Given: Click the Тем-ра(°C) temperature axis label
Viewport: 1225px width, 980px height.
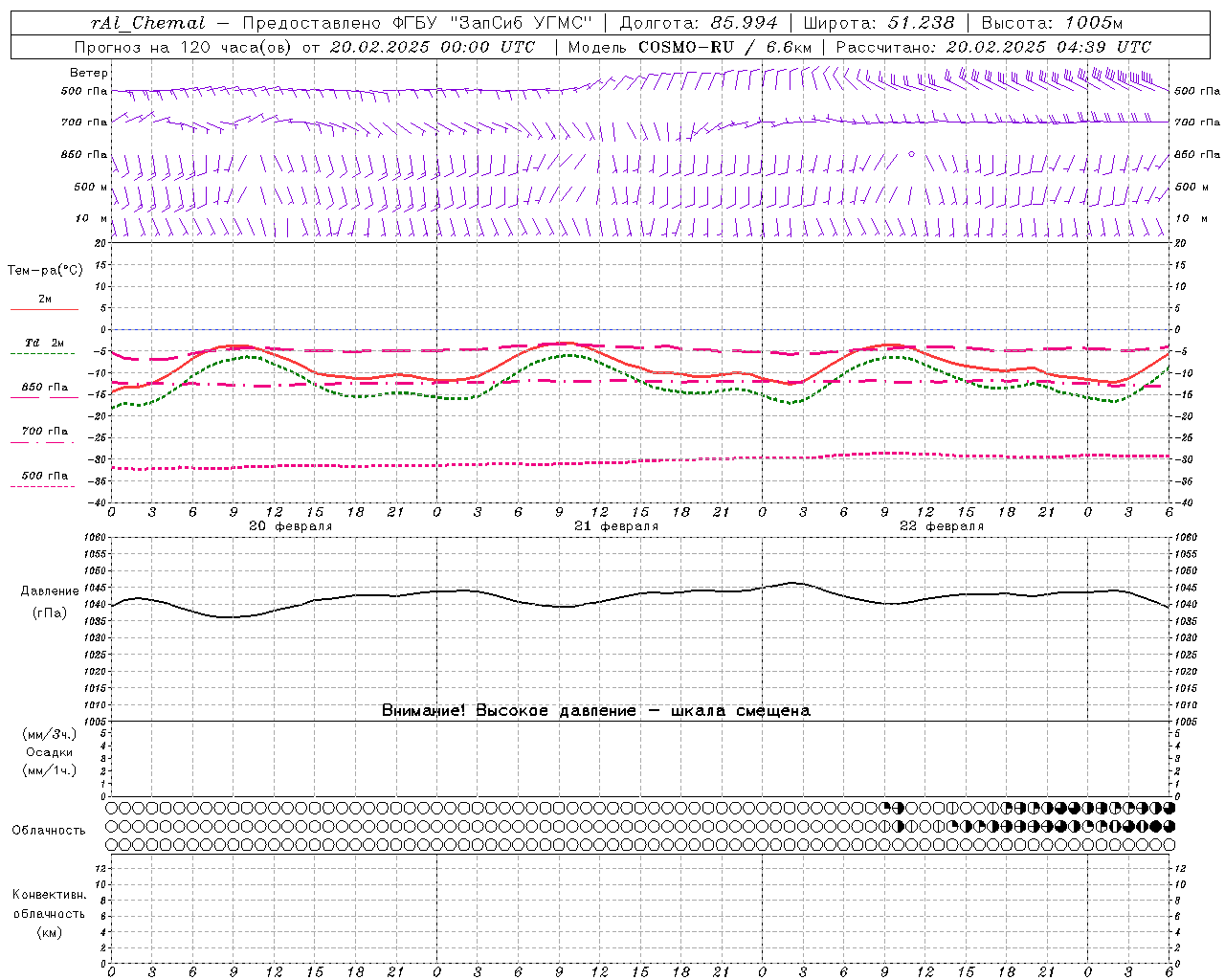Looking at the screenshot, I should [x=45, y=271].
